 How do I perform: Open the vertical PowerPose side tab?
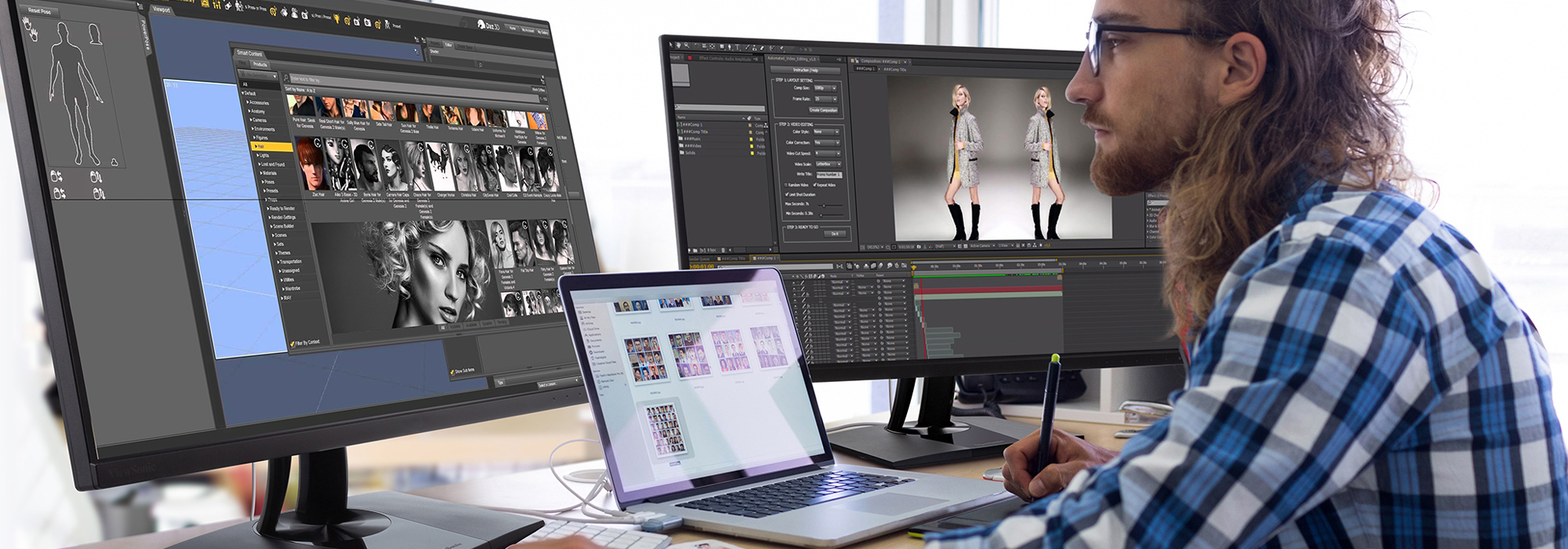pyautogui.click(x=144, y=37)
